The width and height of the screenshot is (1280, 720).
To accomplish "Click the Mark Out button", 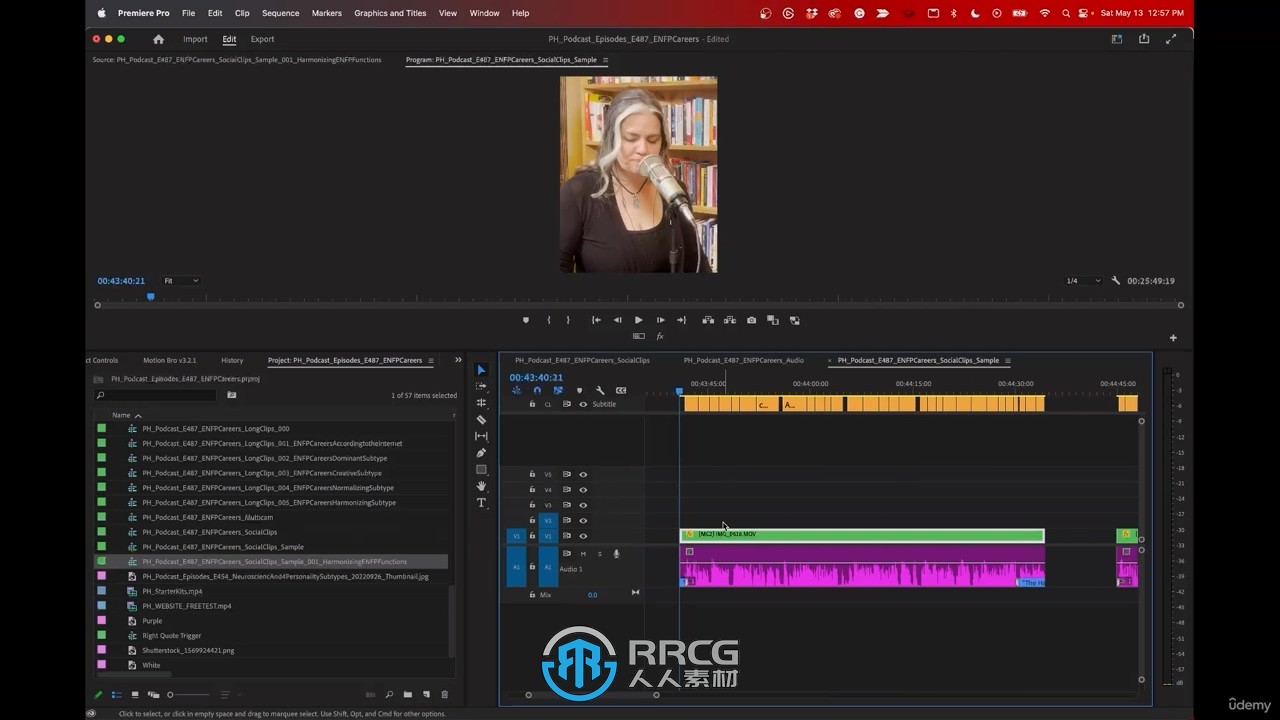I will tap(568, 320).
